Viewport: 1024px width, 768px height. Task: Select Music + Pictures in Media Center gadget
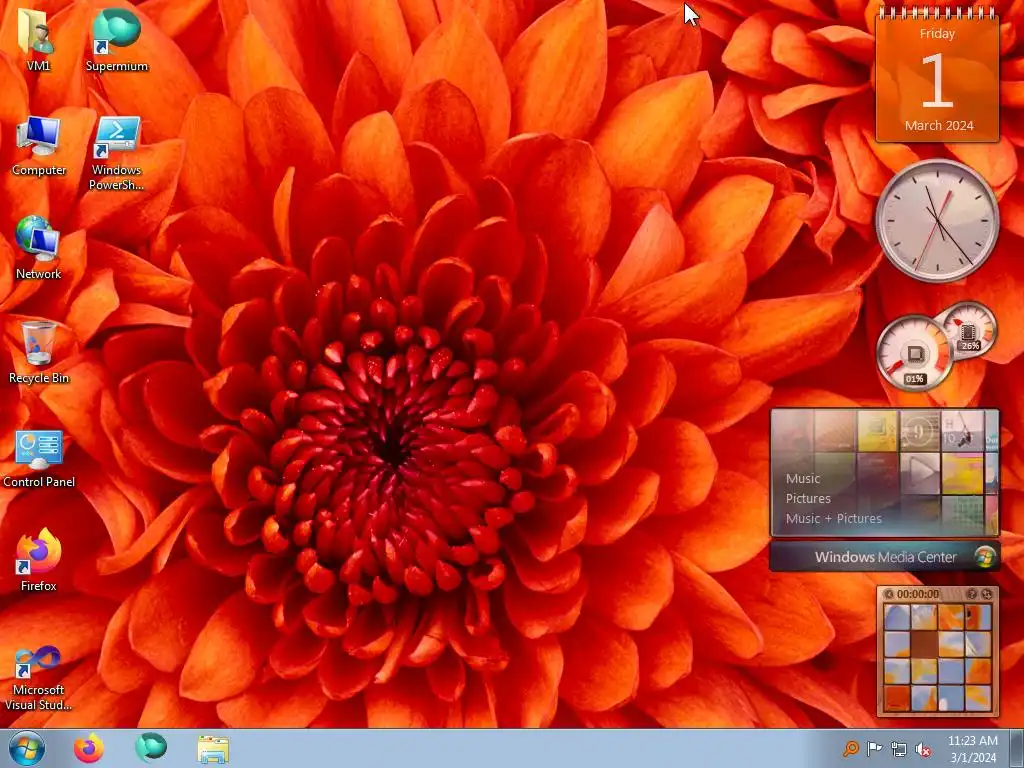click(833, 519)
